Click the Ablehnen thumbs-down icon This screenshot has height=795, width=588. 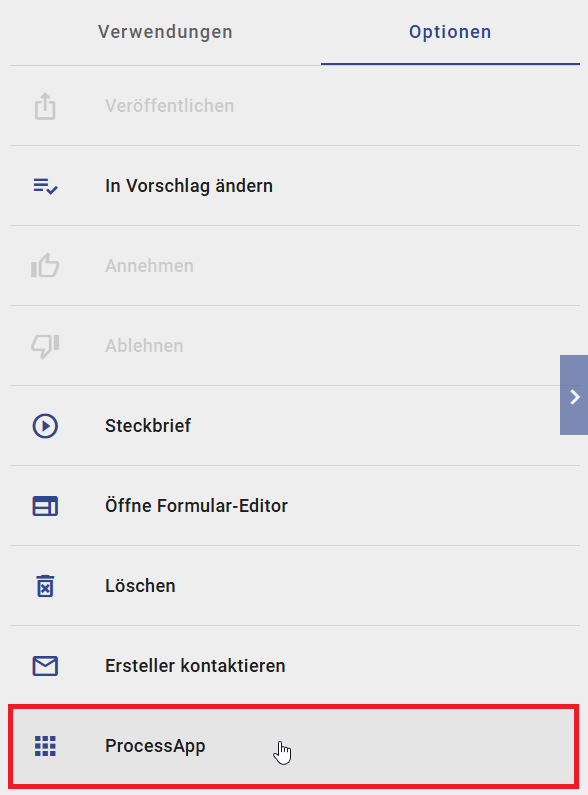[45, 346]
